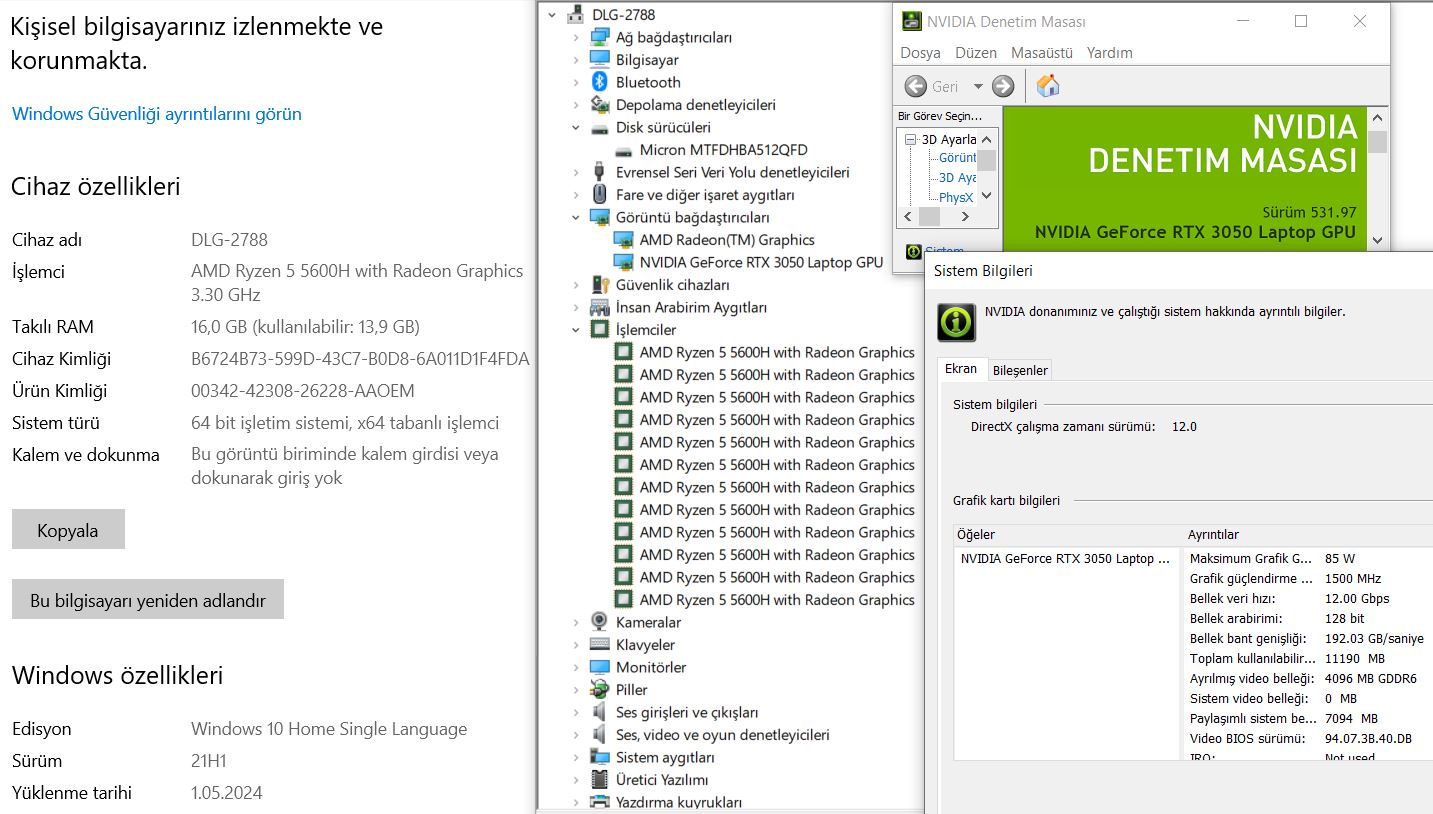Viewport: 1433px width, 814px height.
Task: Switch to the Bileşenler tab
Action: (x=1020, y=370)
